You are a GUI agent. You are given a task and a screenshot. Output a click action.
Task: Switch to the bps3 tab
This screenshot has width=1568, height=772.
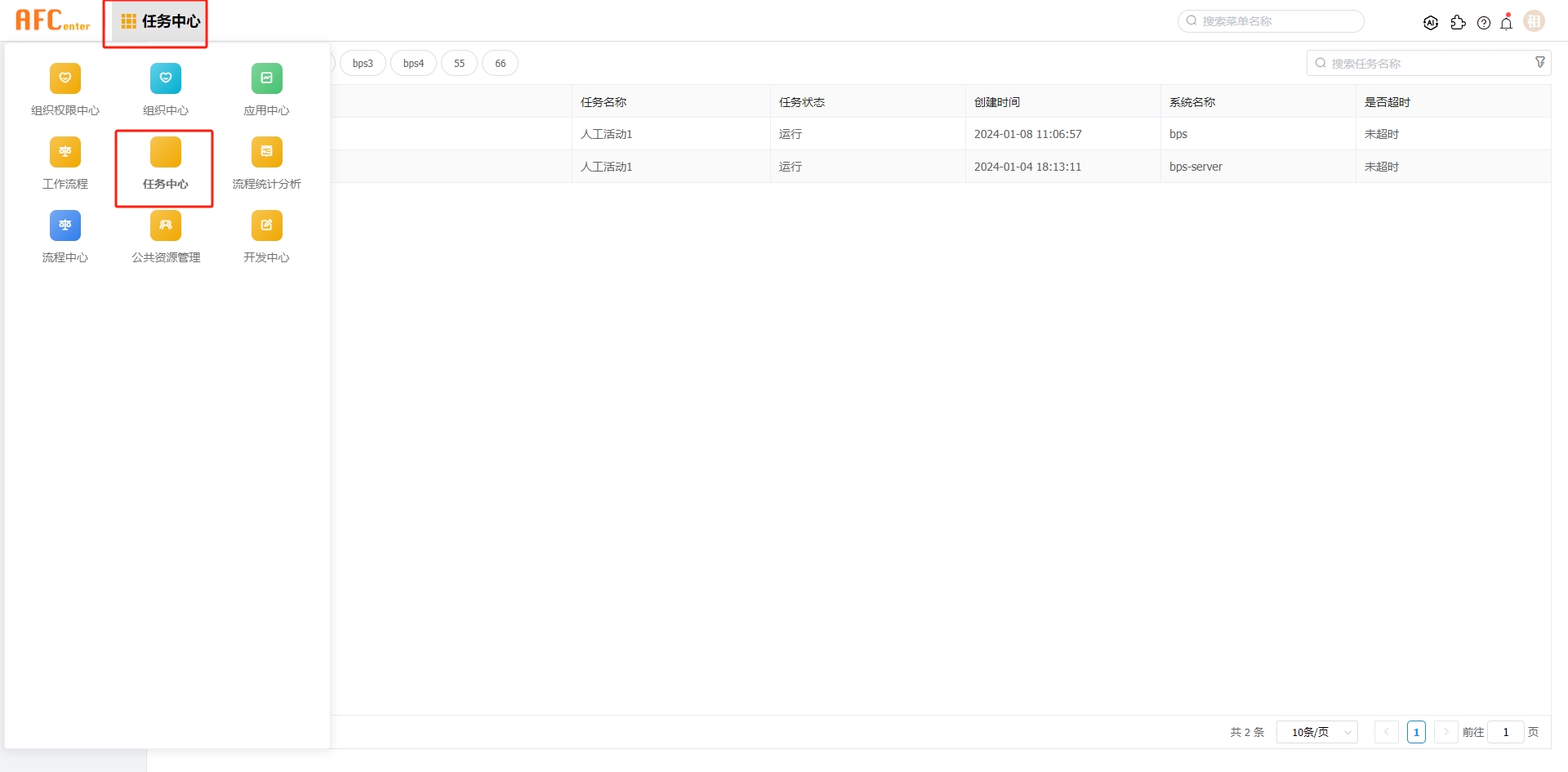(x=363, y=63)
